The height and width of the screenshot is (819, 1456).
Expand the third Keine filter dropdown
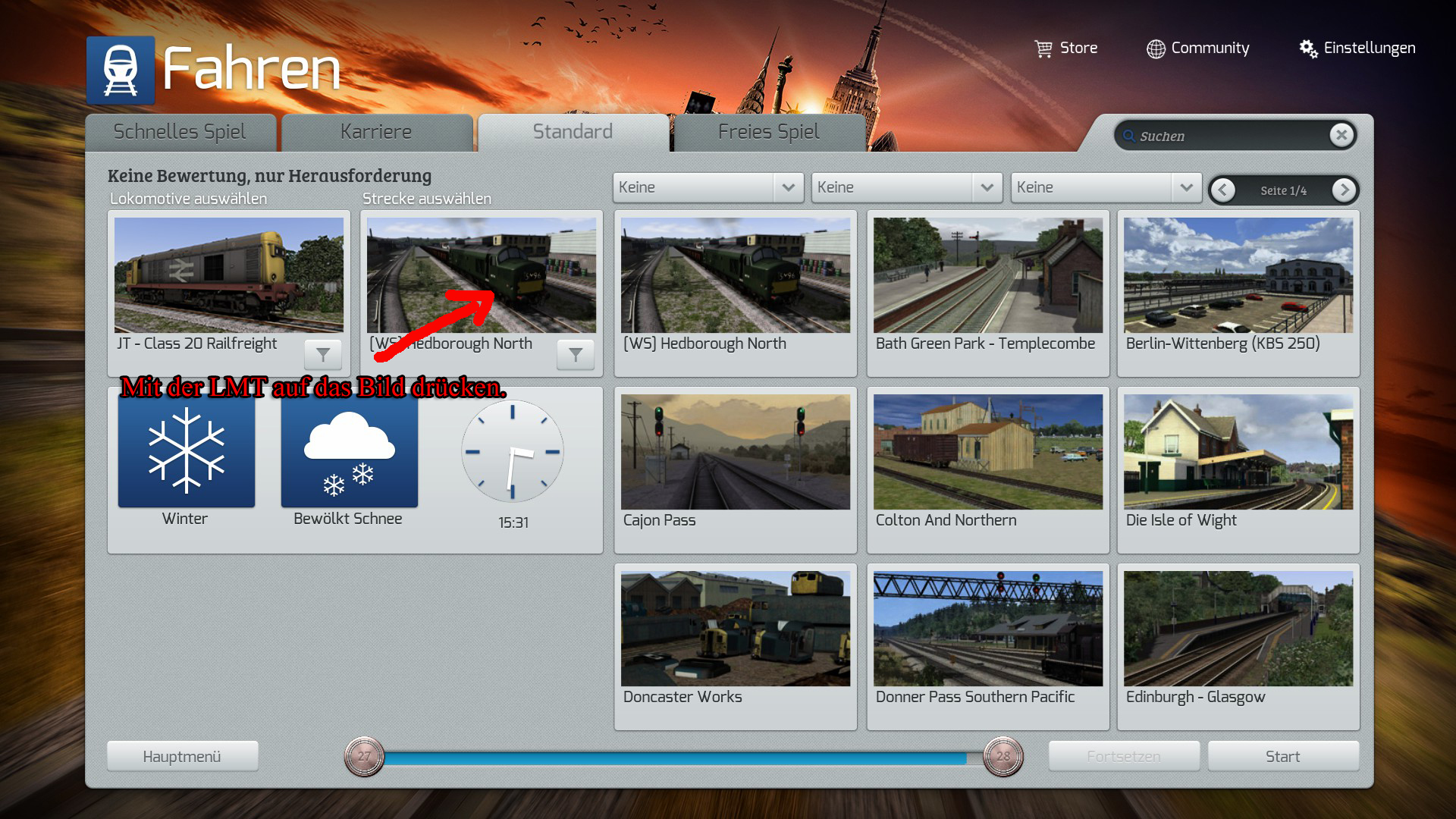[1186, 187]
